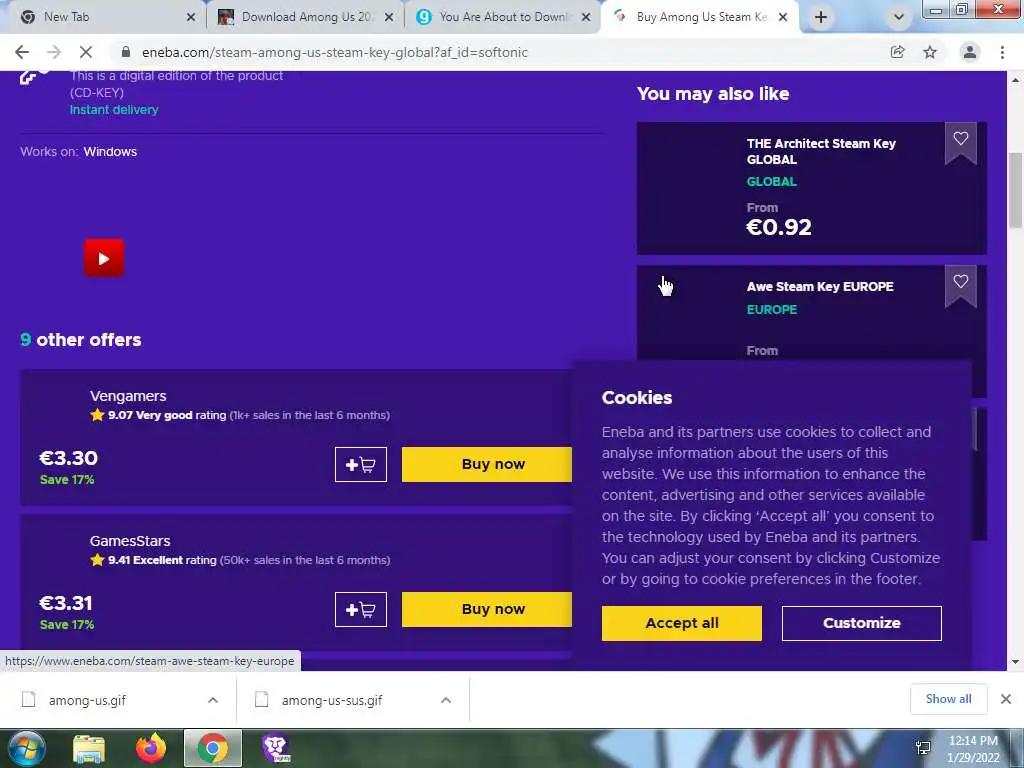Screen dimensions: 1024x768
Task: Click the €0.92 price
Action: tap(779, 227)
